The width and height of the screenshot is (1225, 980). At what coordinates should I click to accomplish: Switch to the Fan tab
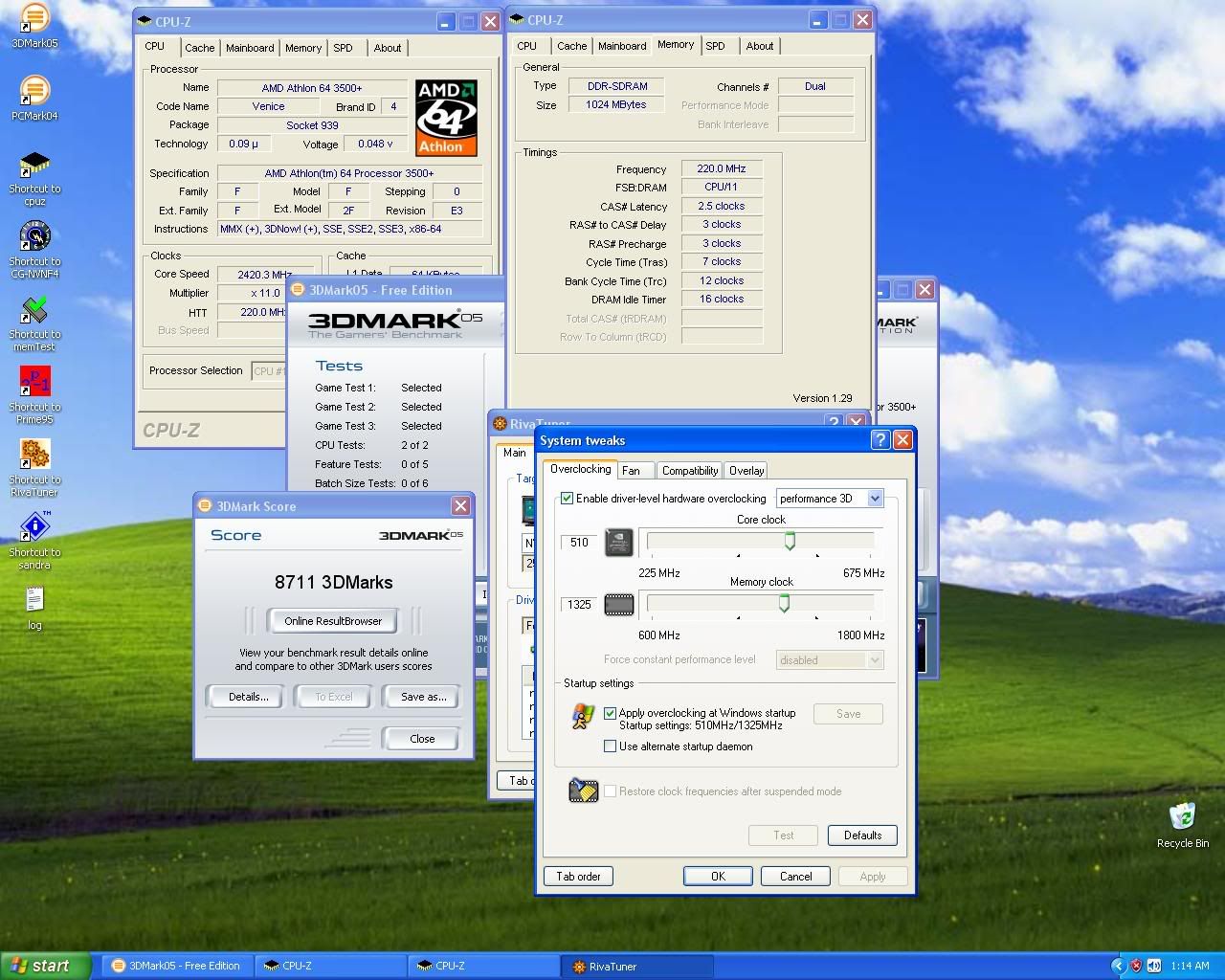632,471
